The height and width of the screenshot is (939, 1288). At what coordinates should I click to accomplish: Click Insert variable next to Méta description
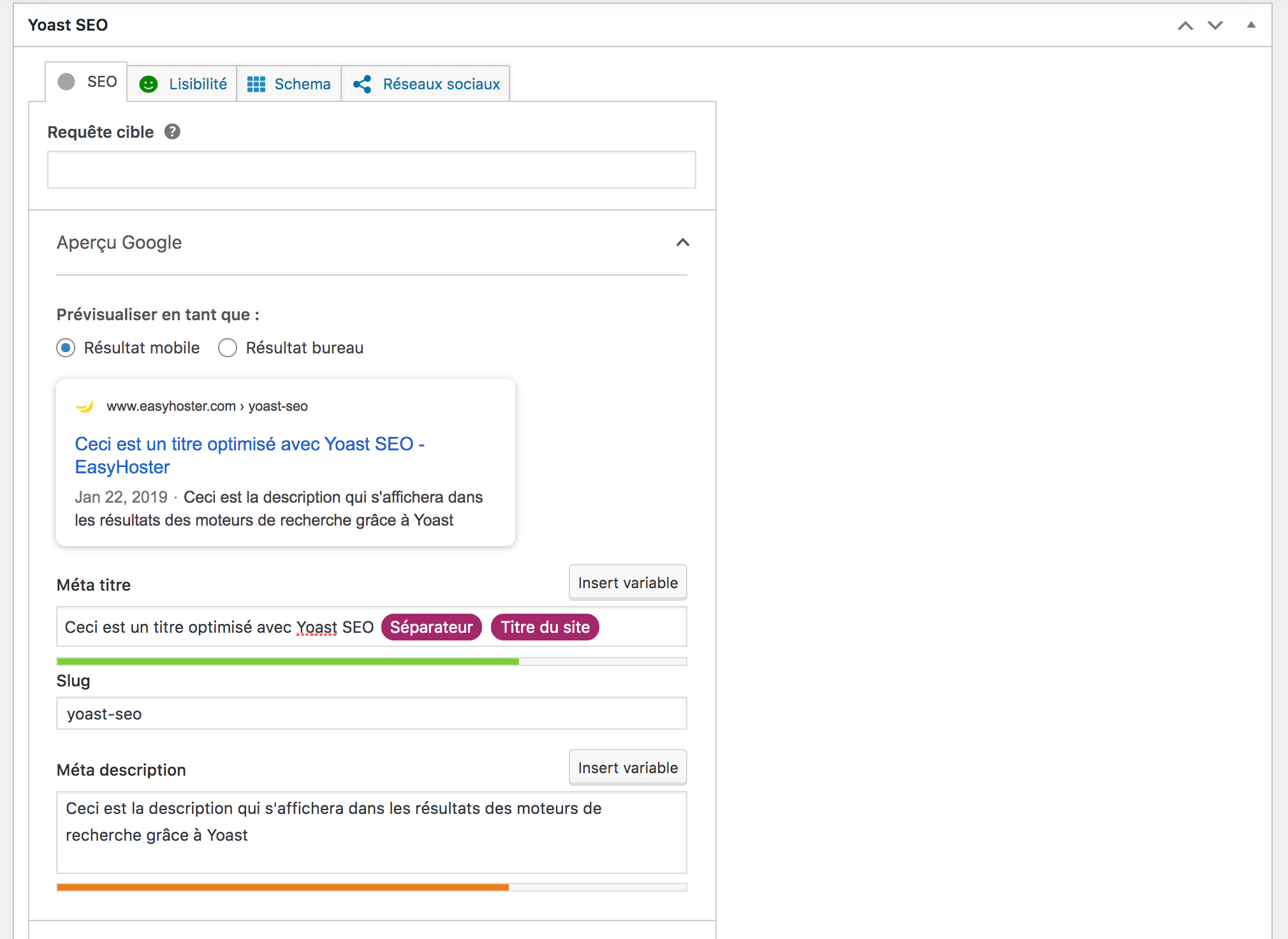627,767
